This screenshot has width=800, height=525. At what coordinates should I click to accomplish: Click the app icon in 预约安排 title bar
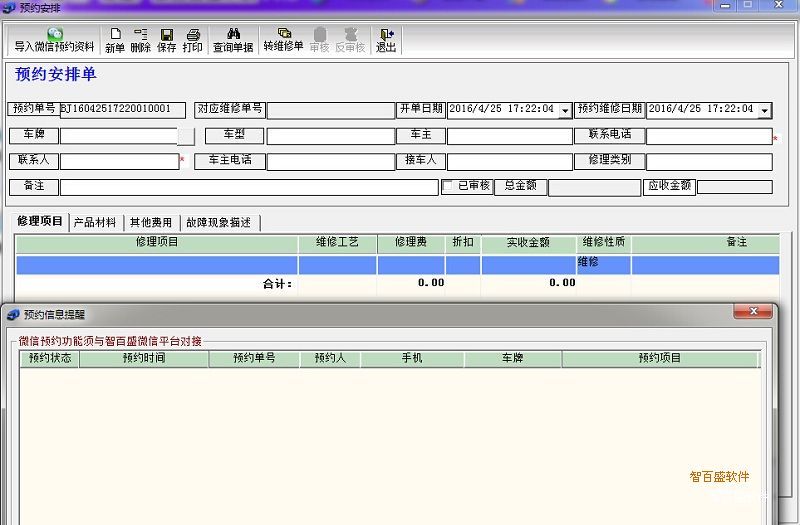(9, 8)
